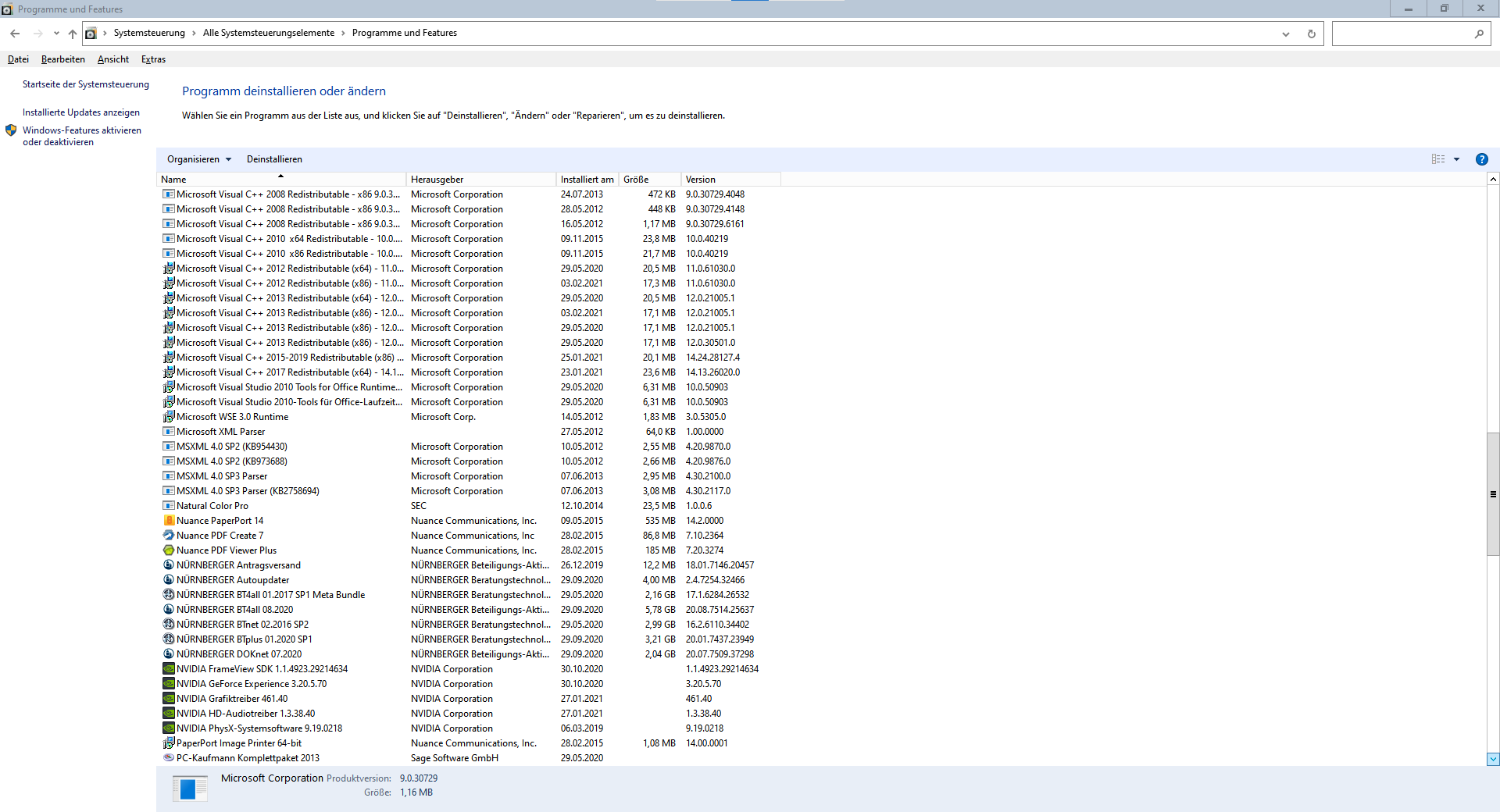The height and width of the screenshot is (812, 1500).
Task: Click the search magnifier icon
Action: (x=1479, y=34)
